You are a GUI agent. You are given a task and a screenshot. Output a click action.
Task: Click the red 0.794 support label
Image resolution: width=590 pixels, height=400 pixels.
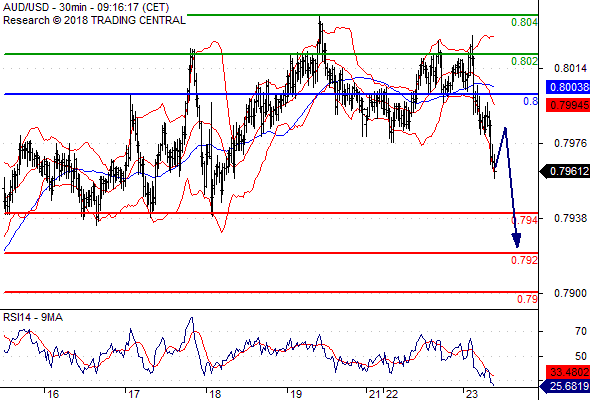(525, 220)
